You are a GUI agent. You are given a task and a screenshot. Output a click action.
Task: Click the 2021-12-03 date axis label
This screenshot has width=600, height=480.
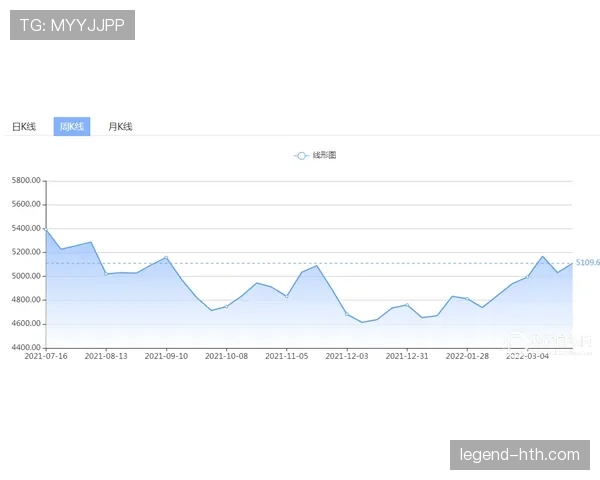tap(347, 355)
